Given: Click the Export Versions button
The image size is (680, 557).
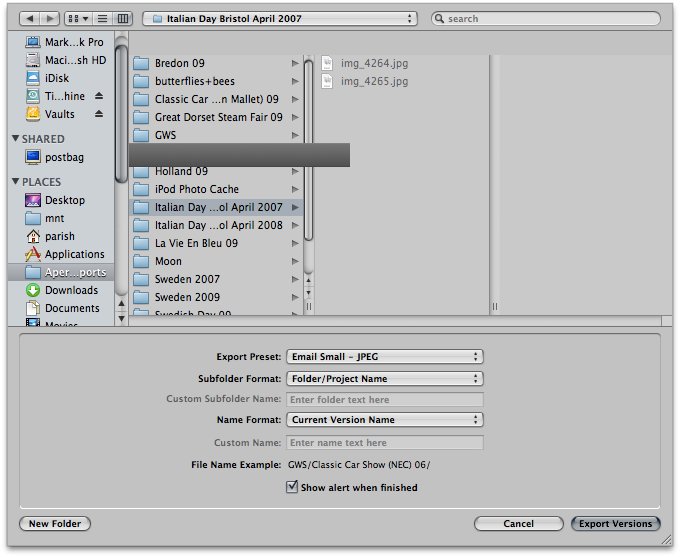Looking at the screenshot, I should (615, 524).
